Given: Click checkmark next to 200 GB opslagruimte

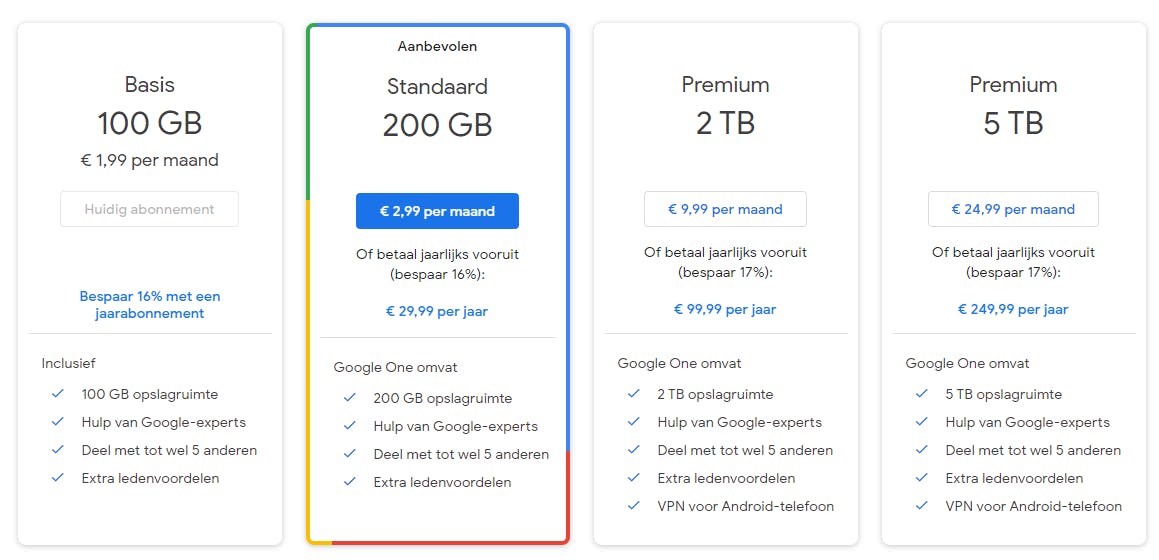Looking at the screenshot, I should 350,398.
